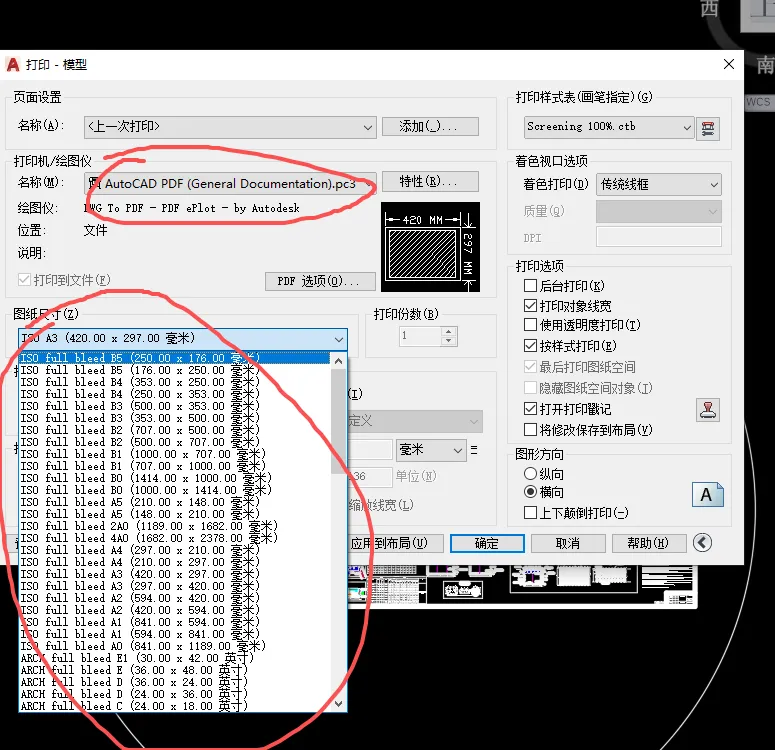Click the WCS label in drawing window

[758, 102]
